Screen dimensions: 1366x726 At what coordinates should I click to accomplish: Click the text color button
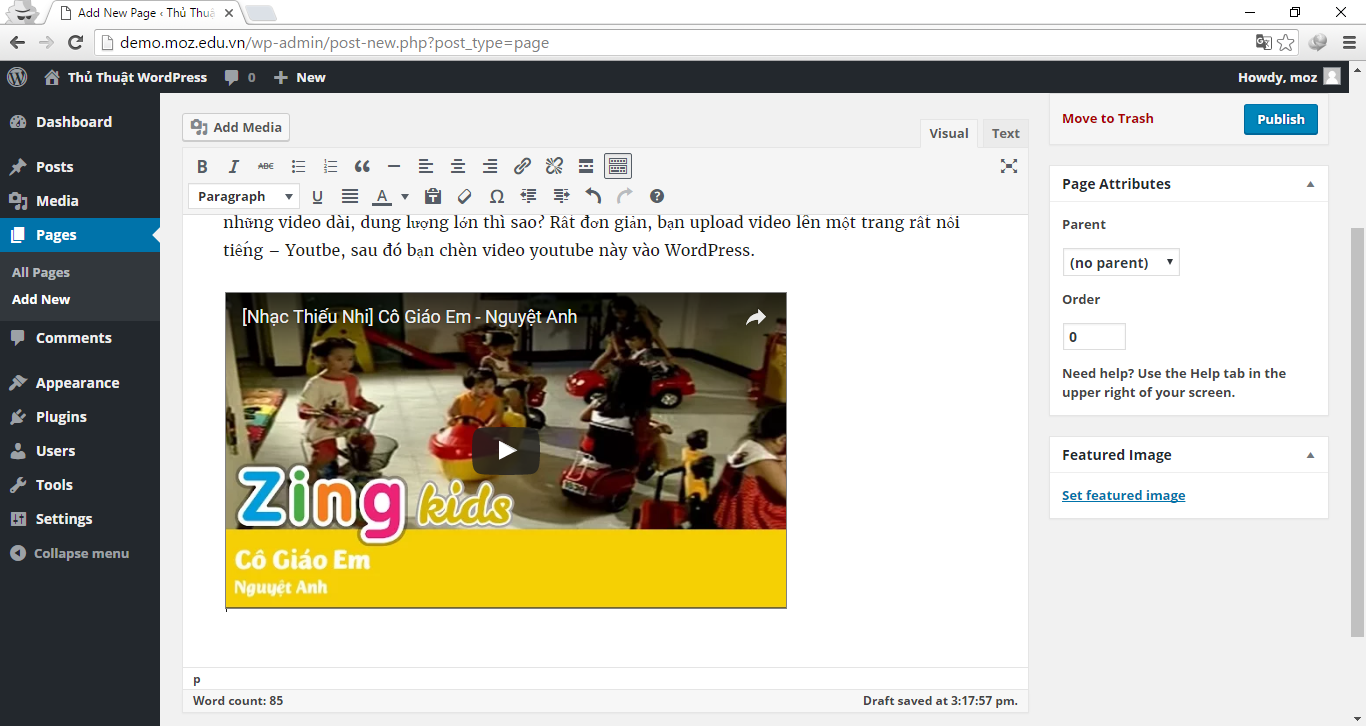[x=382, y=196]
